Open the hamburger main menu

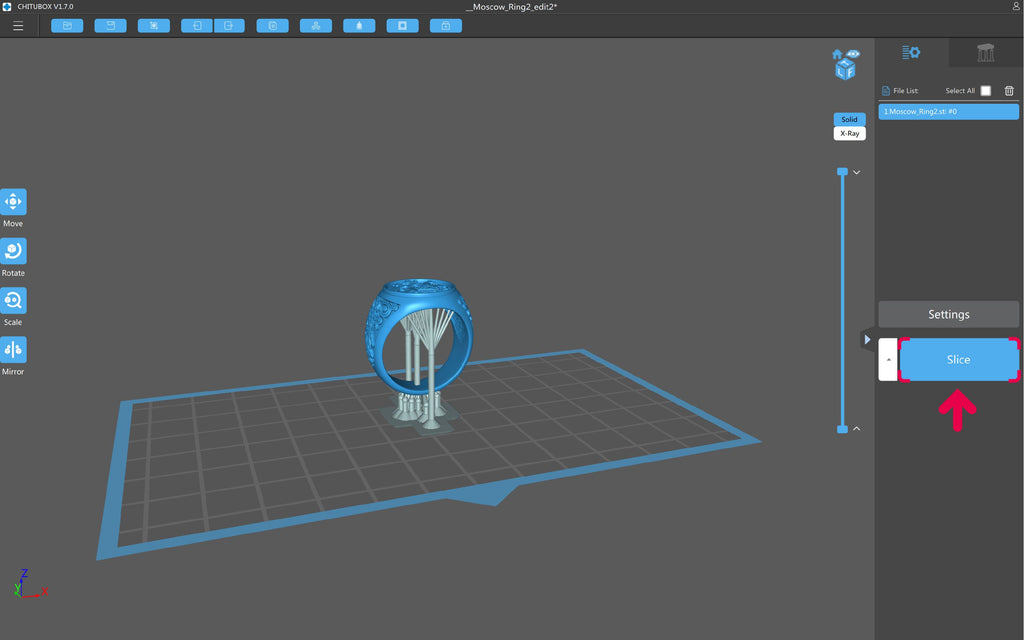pyautogui.click(x=18, y=26)
